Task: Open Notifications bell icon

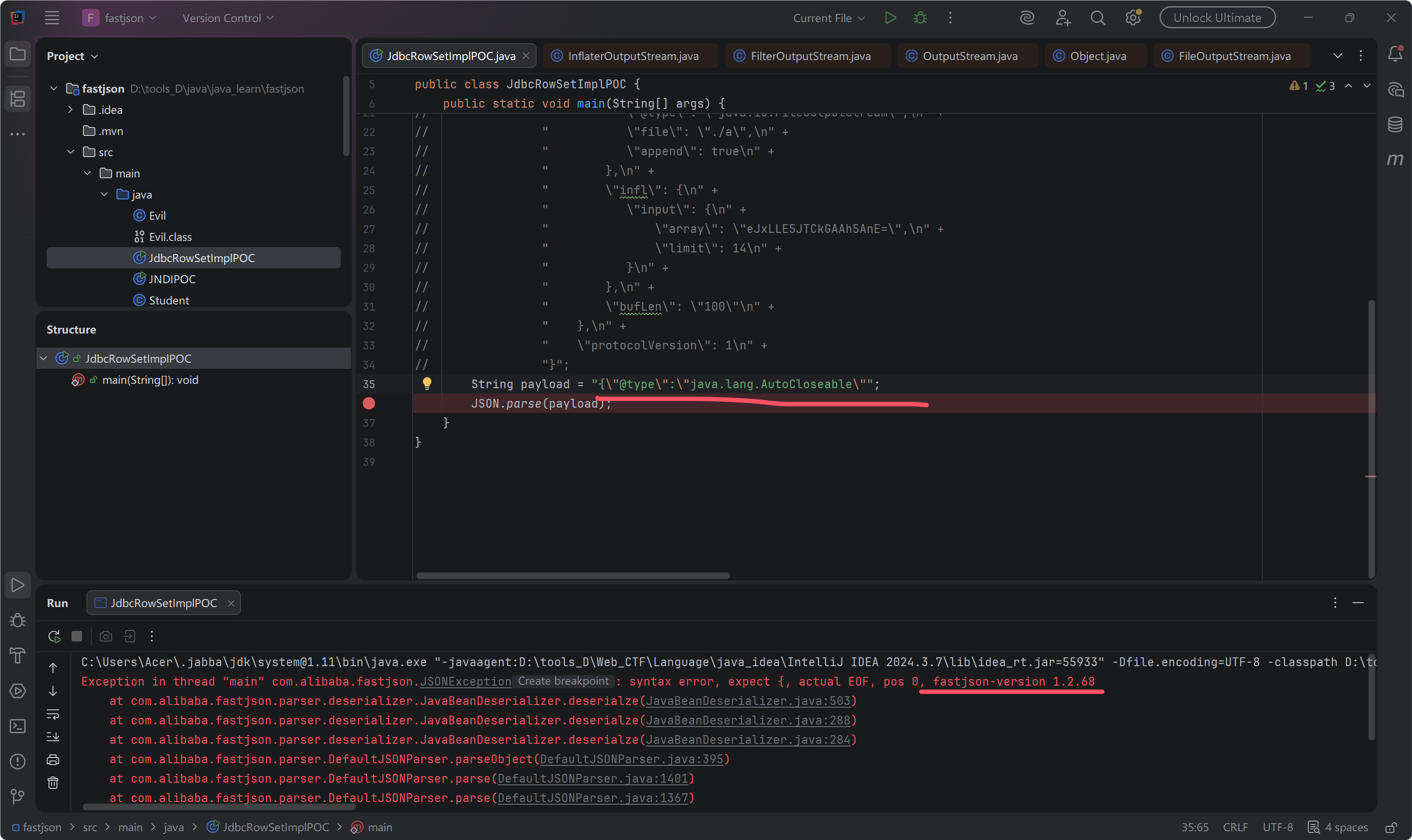Action: tap(1395, 54)
